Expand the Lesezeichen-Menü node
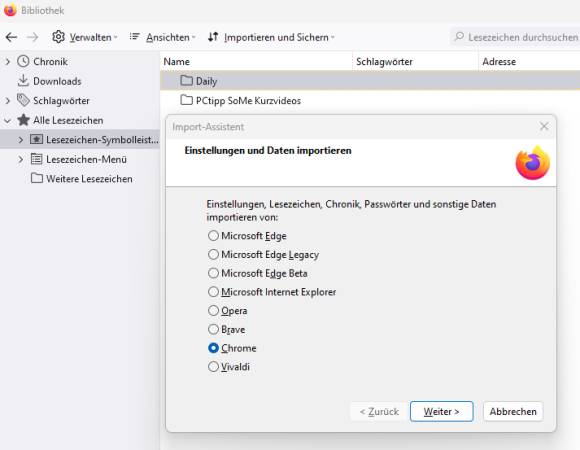580x450 pixels. (21, 159)
